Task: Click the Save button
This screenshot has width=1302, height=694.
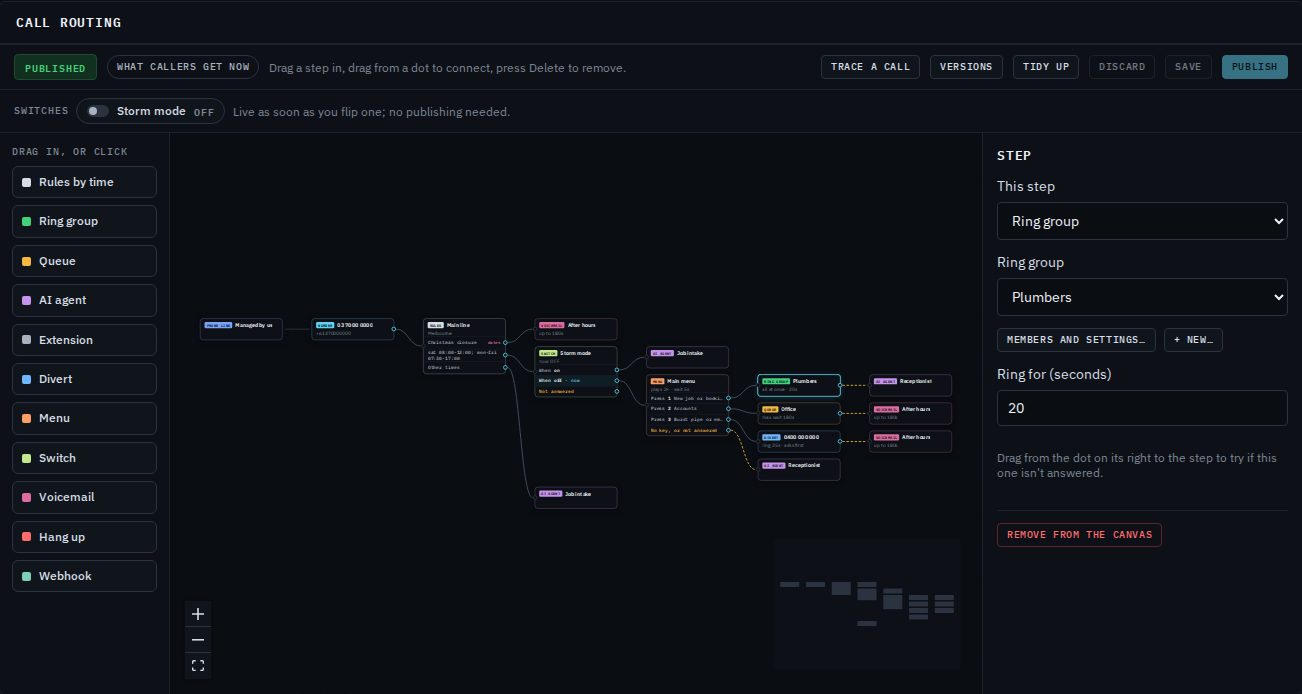Action: 1188,67
